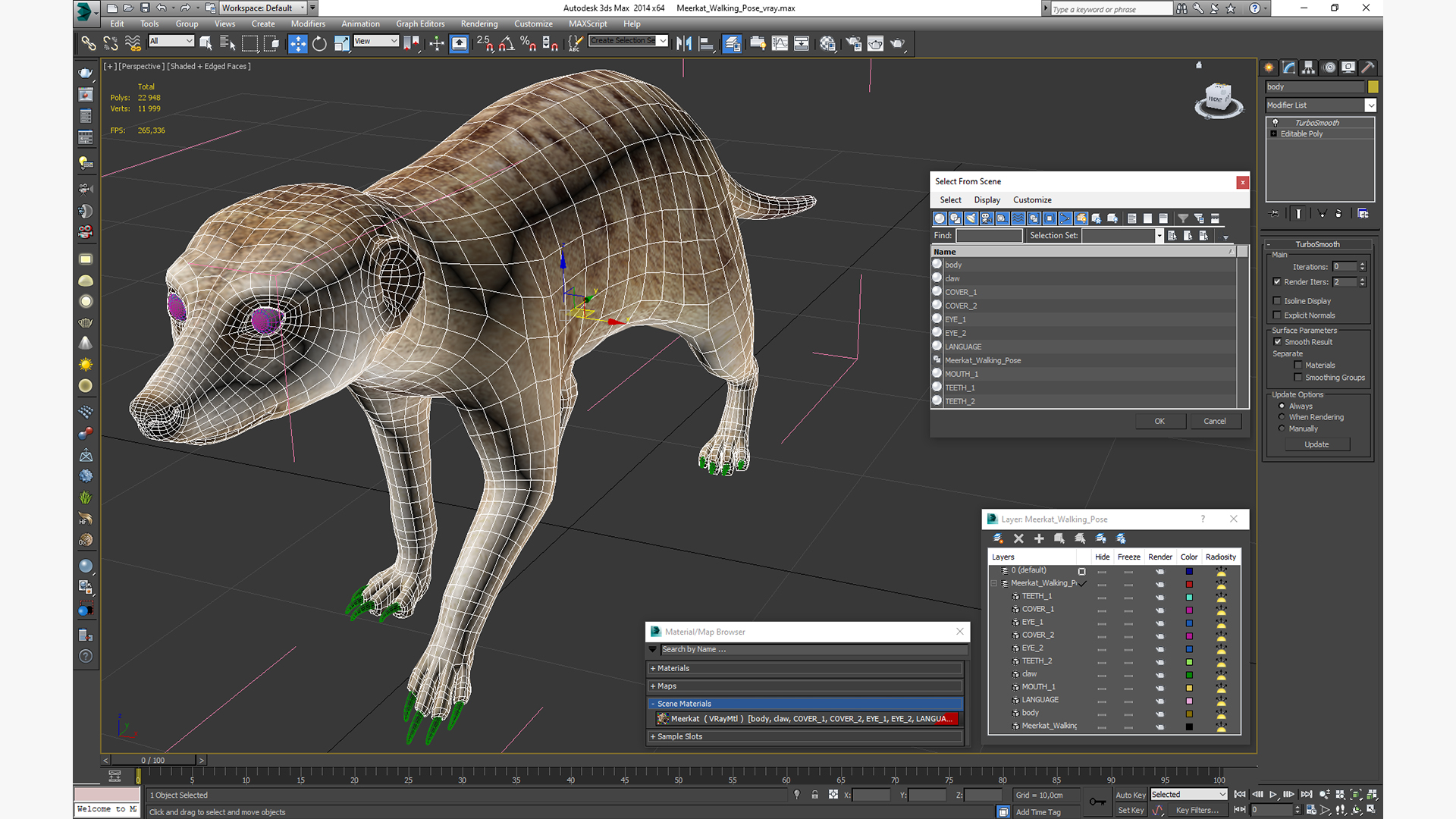
Task: Click the TurboSmooth Update button
Action: point(1316,445)
